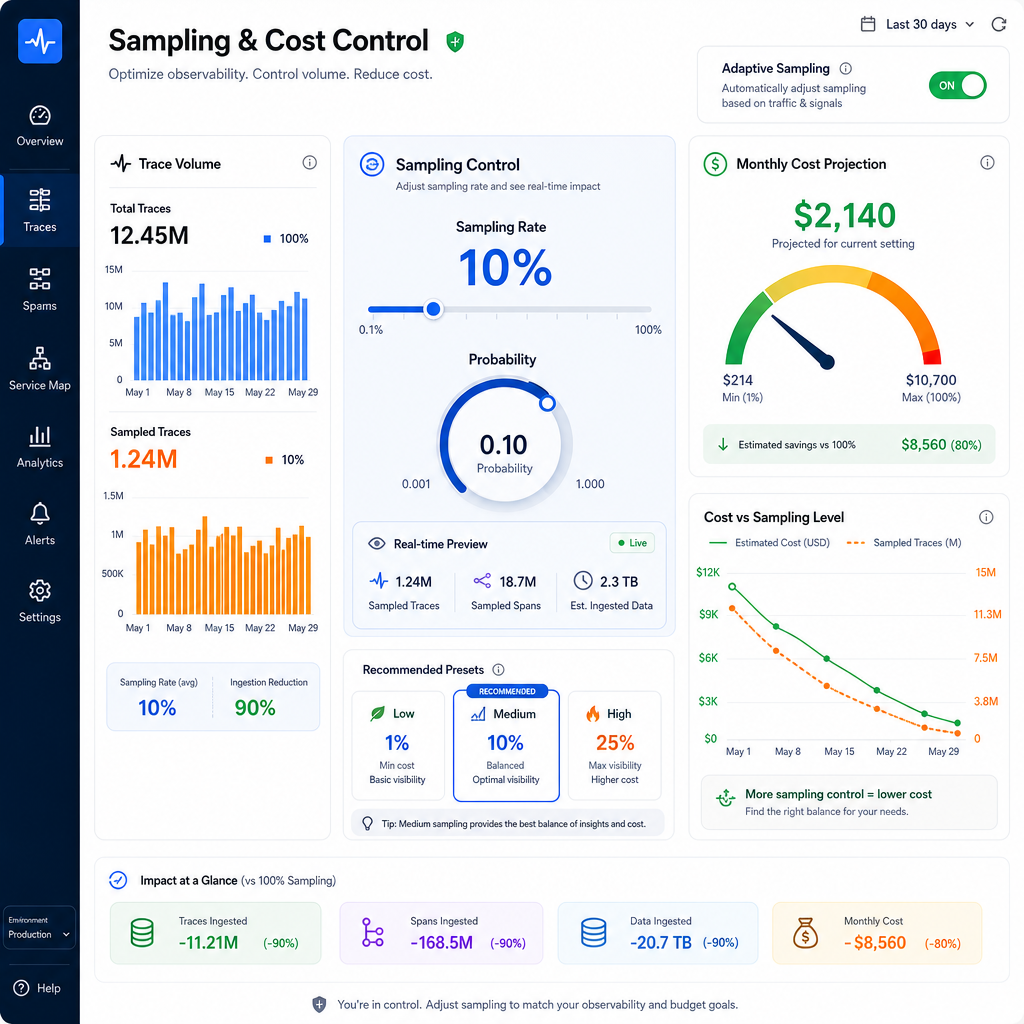Click the Est. Ingested Data clock icon
This screenshot has height=1024, width=1024.
pos(583,581)
